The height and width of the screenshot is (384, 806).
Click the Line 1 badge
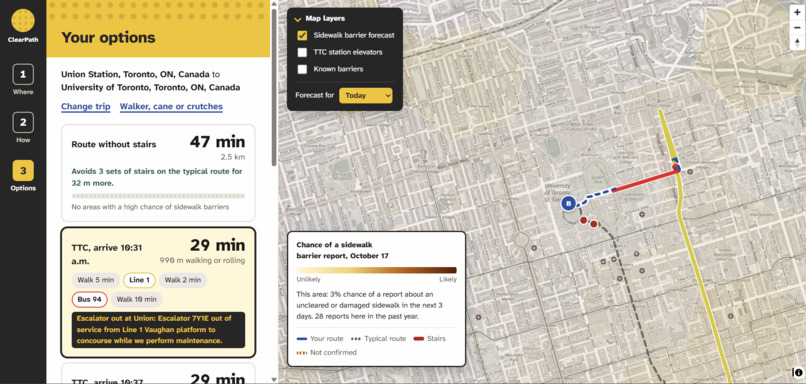click(140, 280)
